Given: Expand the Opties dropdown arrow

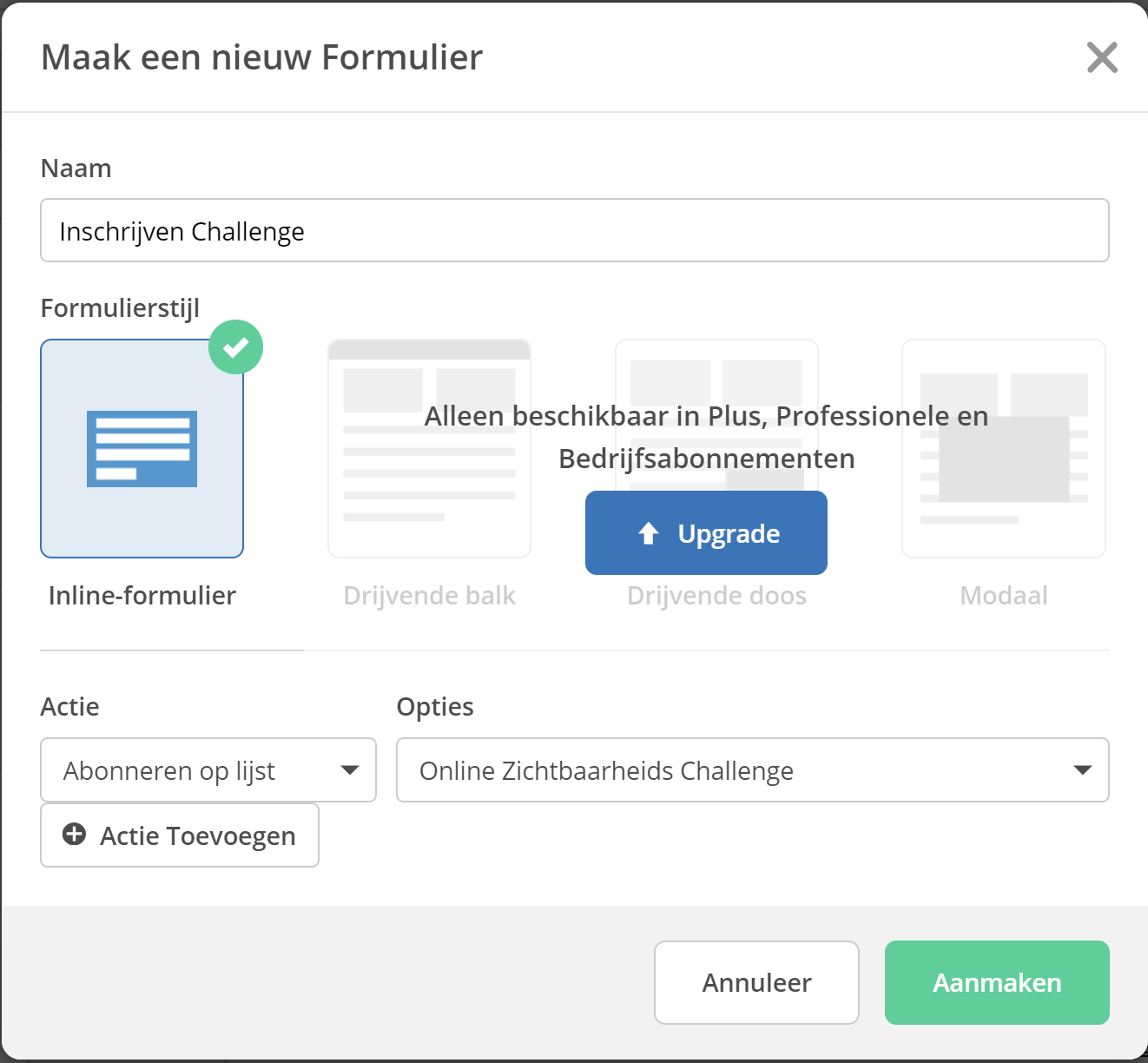Looking at the screenshot, I should pos(1083,770).
